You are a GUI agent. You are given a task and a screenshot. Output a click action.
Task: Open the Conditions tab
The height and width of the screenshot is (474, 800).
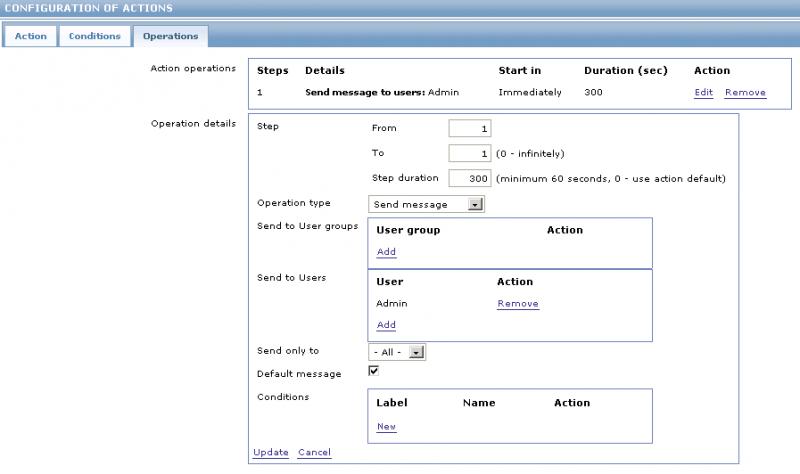coord(95,36)
